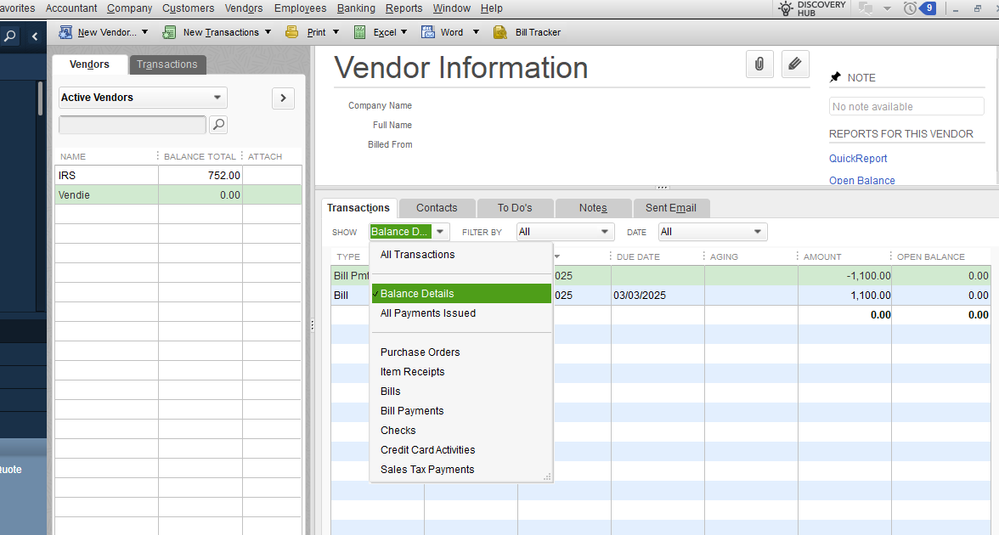Collapse the left sidebar arrow
The height and width of the screenshot is (535, 999).
pos(35,36)
